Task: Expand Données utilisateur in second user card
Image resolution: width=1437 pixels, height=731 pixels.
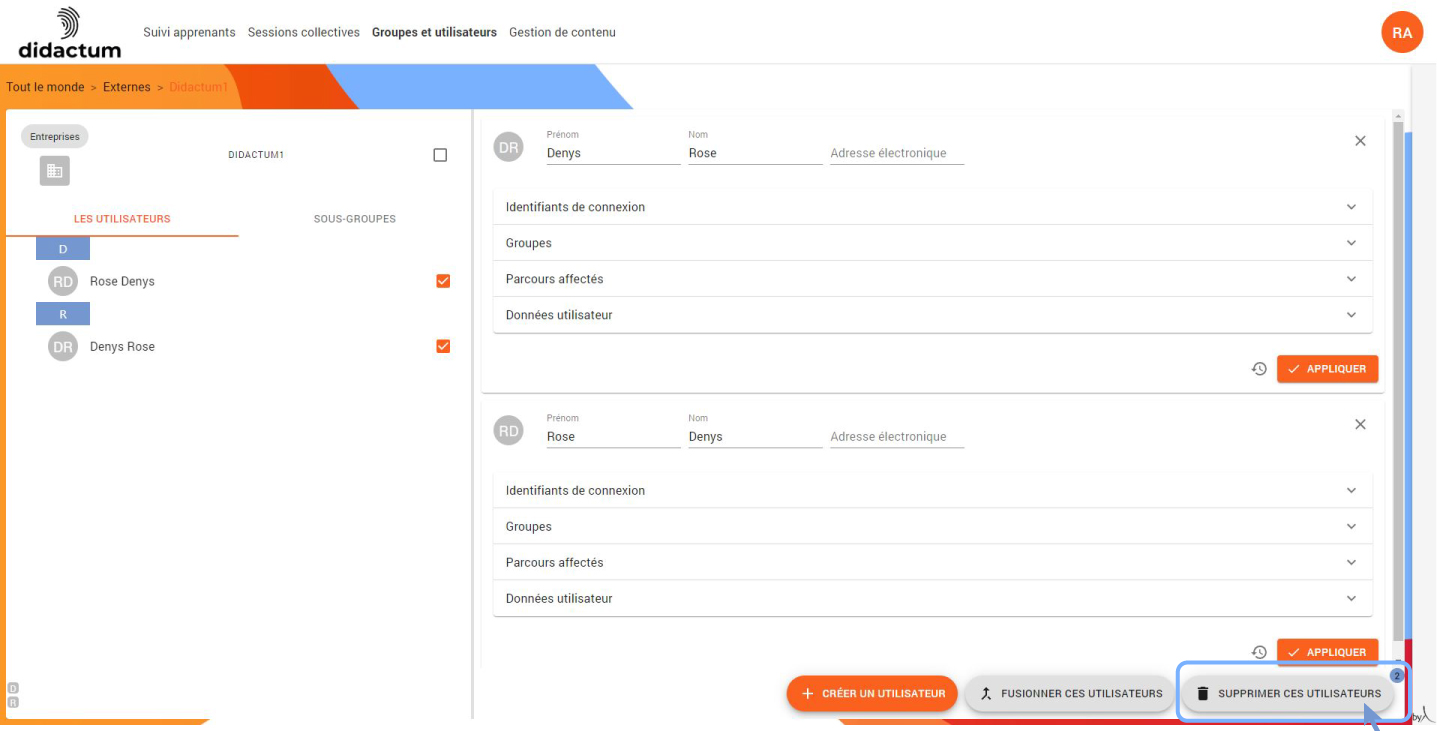Action: coord(932,599)
